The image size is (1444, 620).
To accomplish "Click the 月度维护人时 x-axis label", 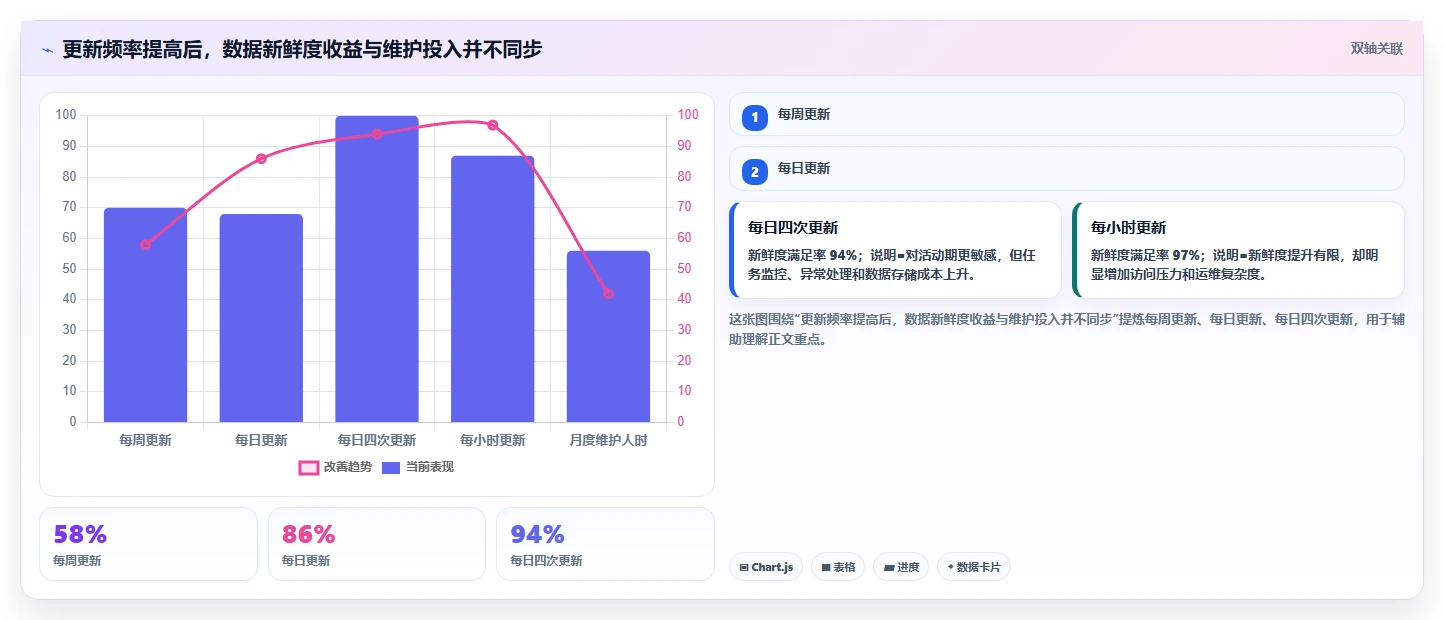I will point(608,440).
